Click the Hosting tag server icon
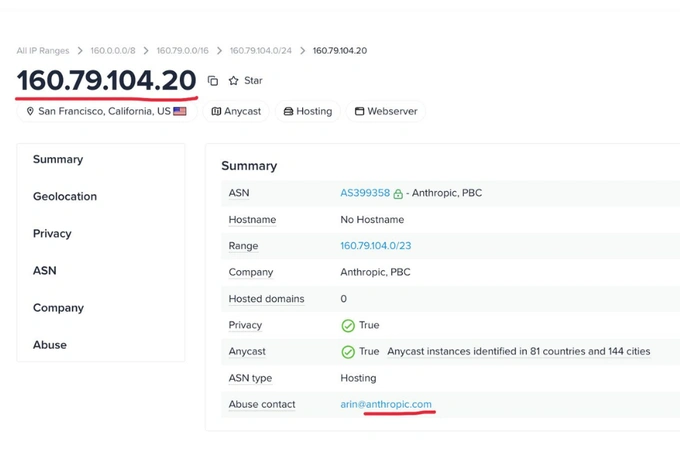Screen dimensions: 680x453 [288, 111]
